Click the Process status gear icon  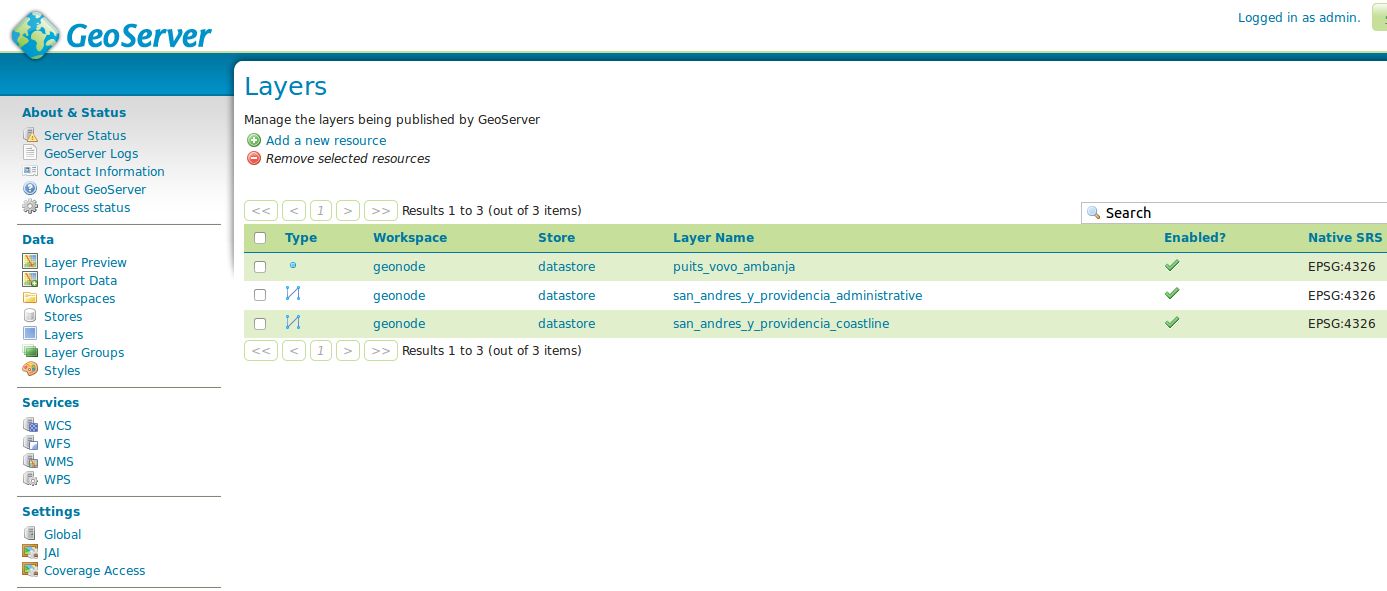tap(30, 207)
